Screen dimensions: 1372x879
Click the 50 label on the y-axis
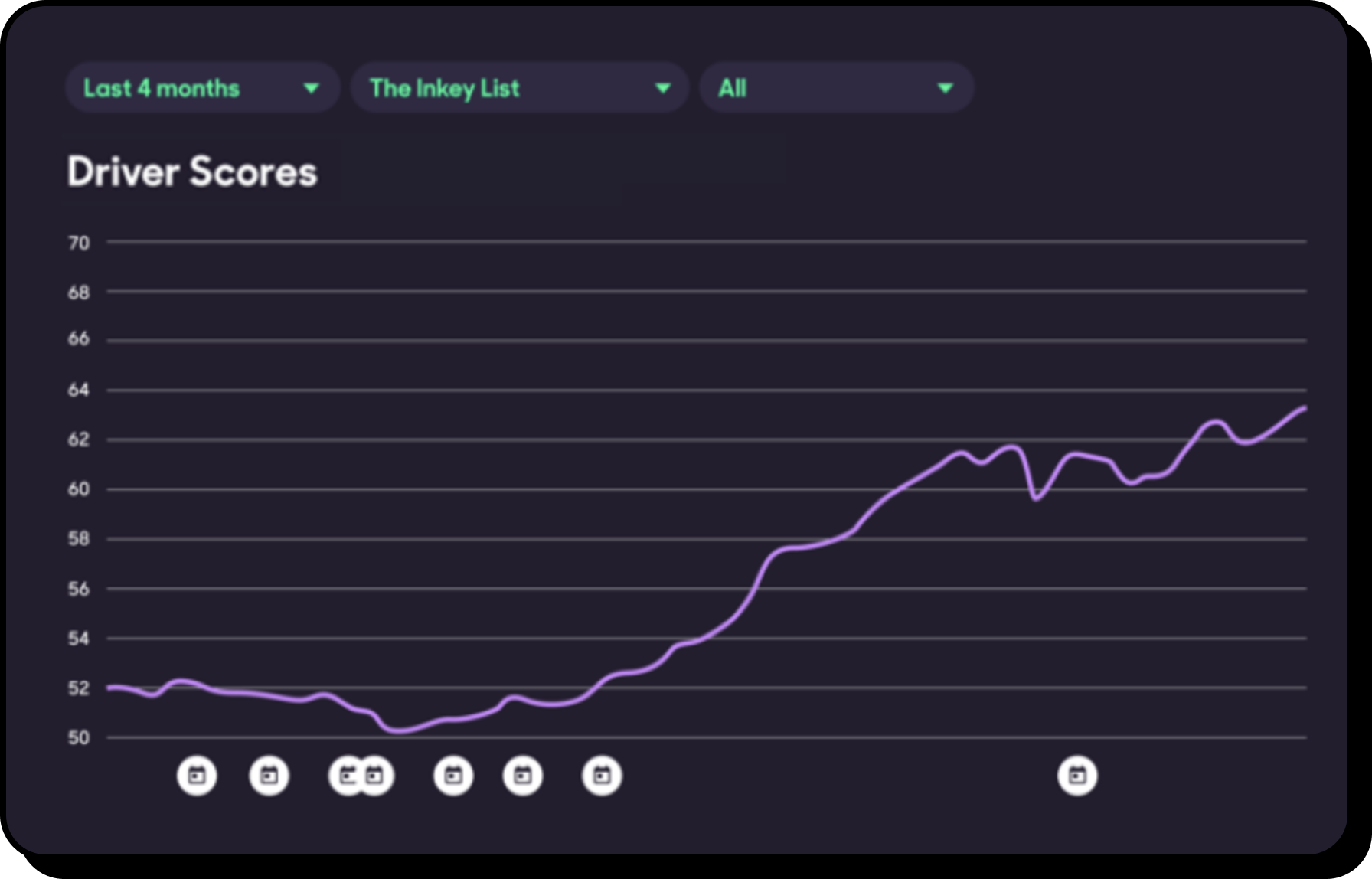tap(79, 738)
